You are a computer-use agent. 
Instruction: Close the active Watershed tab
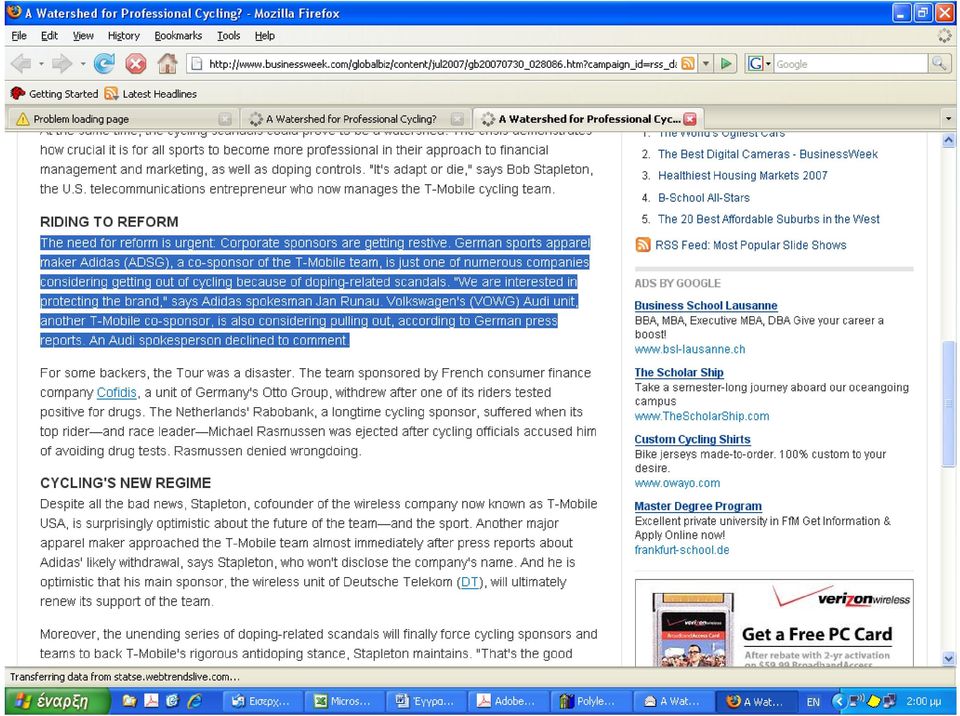pos(690,119)
